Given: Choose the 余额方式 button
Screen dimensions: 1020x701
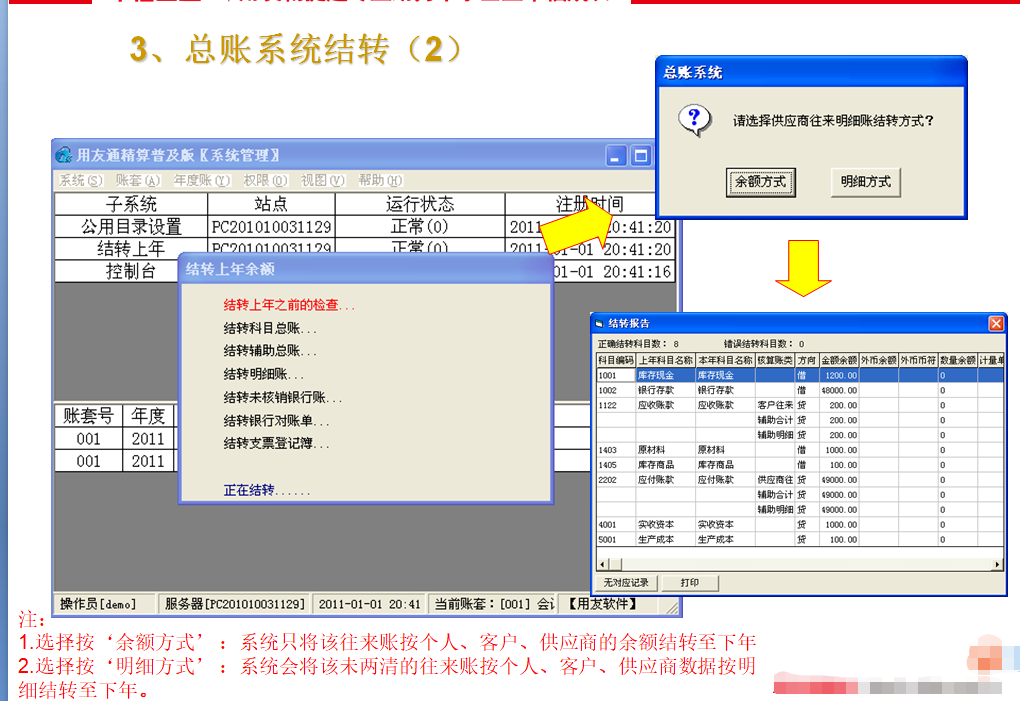Looking at the screenshot, I should tap(760, 182).
